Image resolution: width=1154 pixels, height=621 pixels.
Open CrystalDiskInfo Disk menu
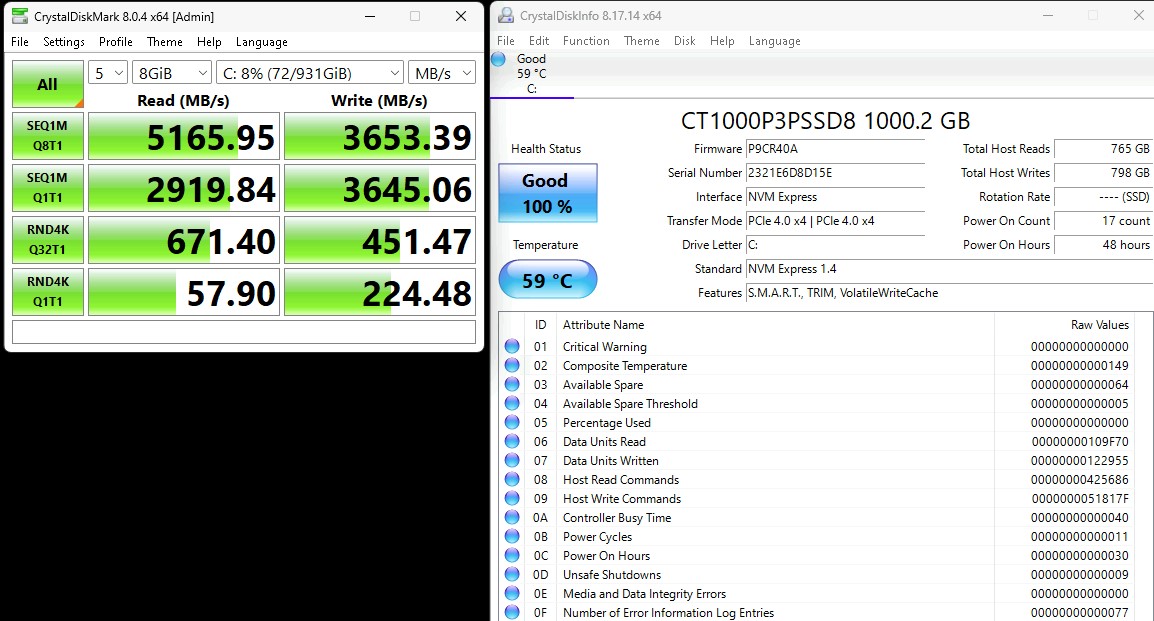[684, 41]
